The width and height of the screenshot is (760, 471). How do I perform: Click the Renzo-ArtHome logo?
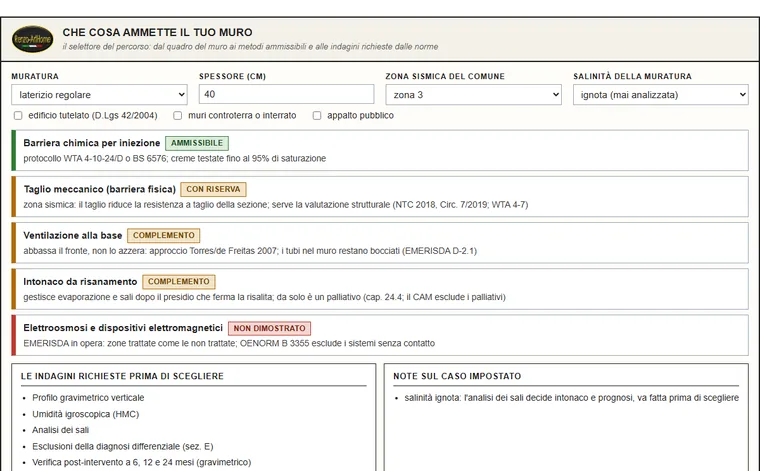(x=32, y=39)
